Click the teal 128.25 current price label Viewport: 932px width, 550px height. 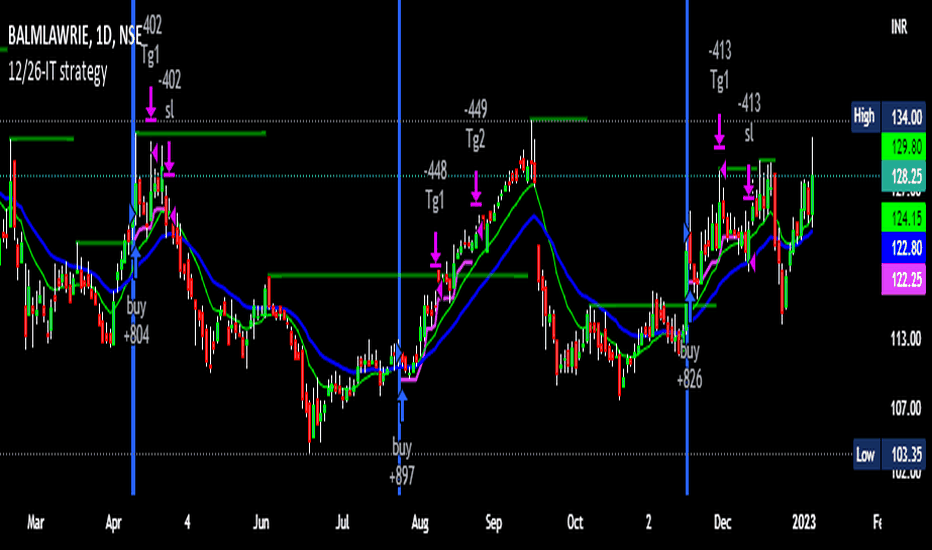click(x=905, y=176)
